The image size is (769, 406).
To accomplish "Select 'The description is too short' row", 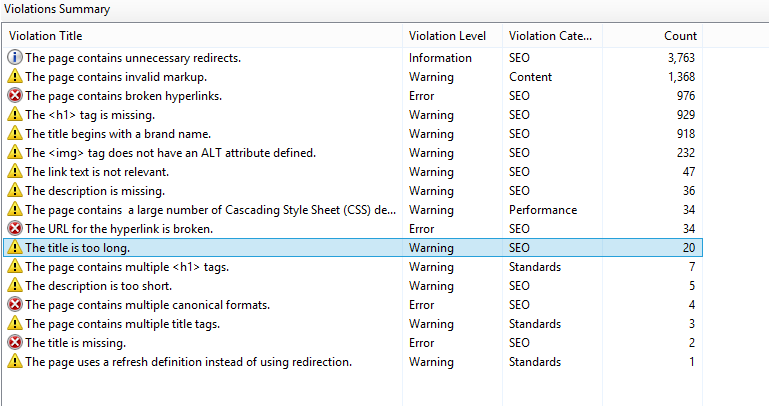I will [353, 286].
